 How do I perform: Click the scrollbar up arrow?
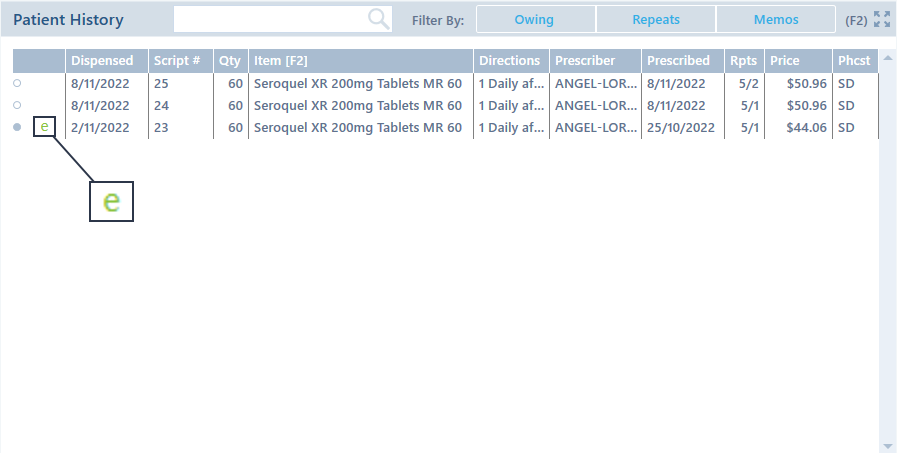[x=887, y=58]
